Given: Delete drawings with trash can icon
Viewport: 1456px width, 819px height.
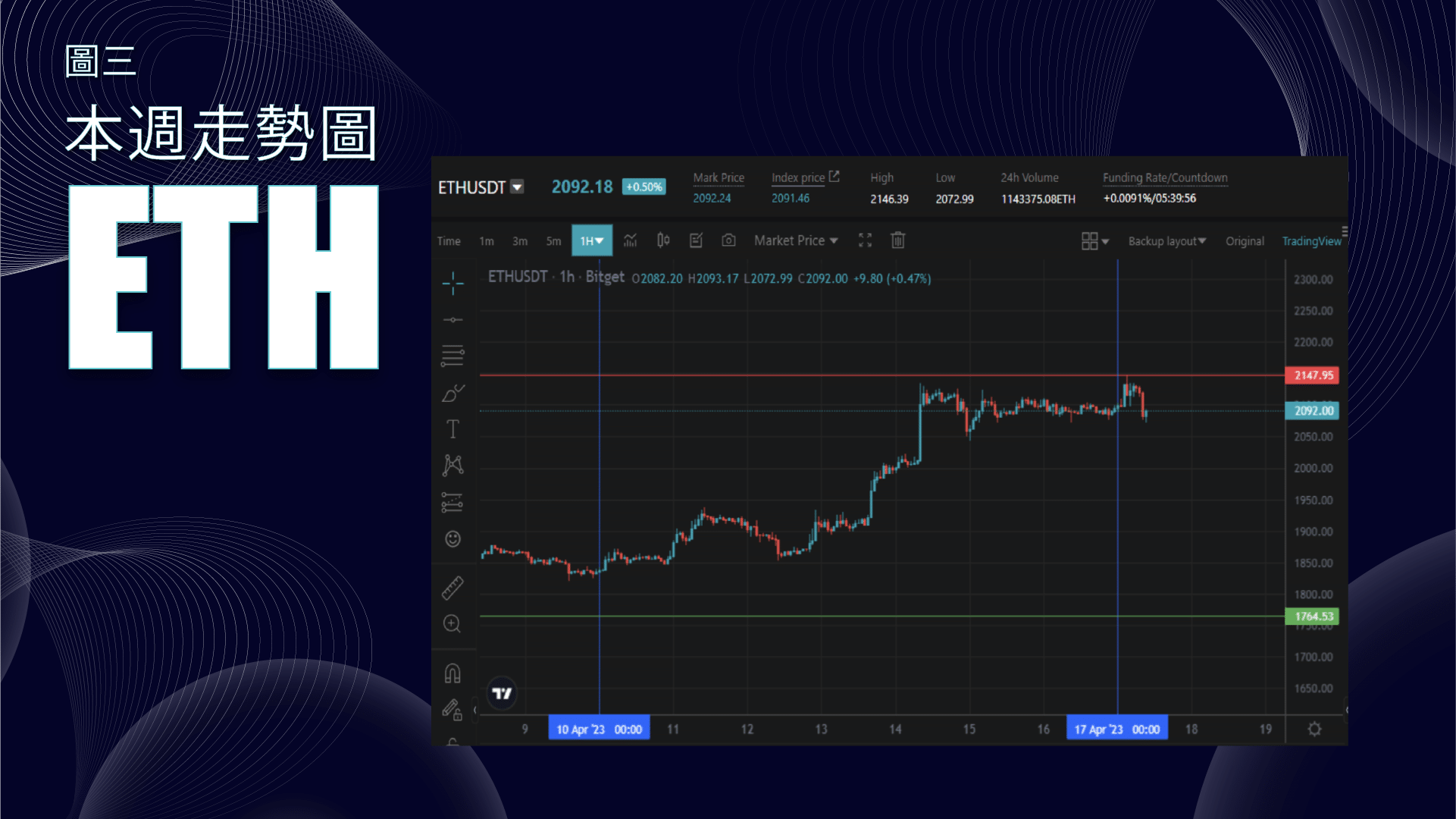Looking at the screenshot, I should click(897, 240).
